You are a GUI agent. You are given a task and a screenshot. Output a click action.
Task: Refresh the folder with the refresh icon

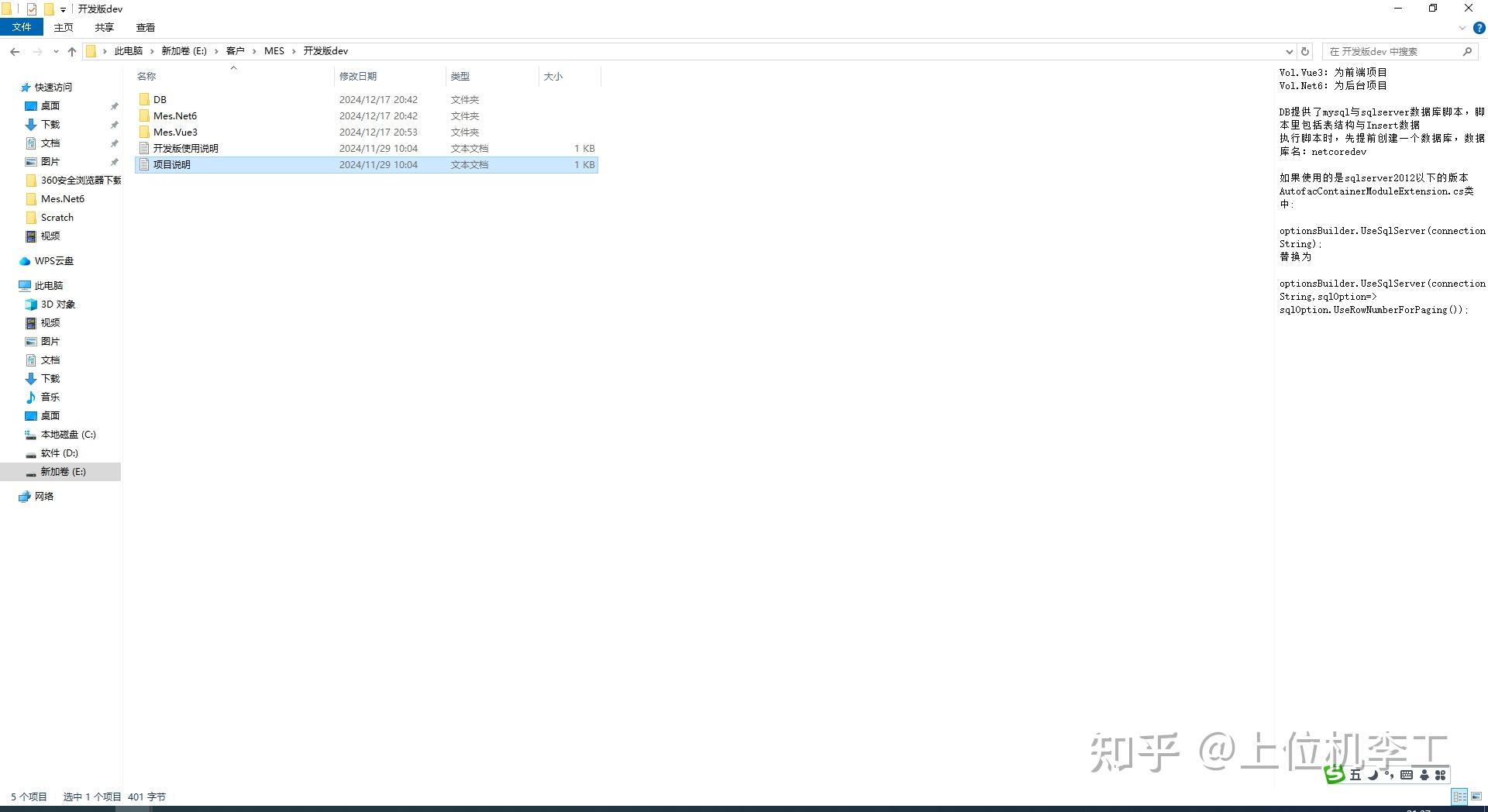click(x=1304, y=51)
